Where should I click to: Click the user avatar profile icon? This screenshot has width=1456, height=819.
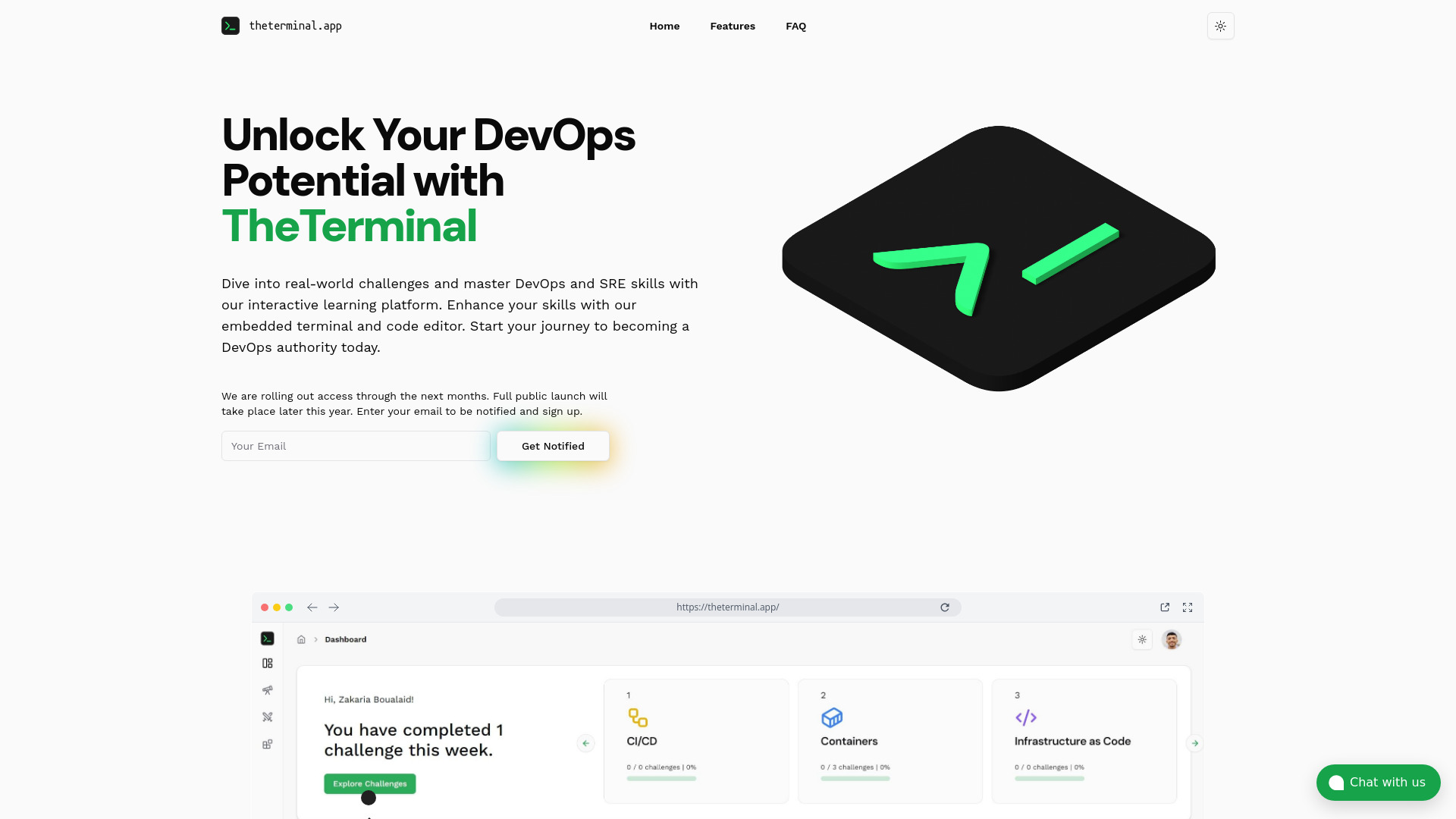pyautogui.click(x=1172, y=639)
